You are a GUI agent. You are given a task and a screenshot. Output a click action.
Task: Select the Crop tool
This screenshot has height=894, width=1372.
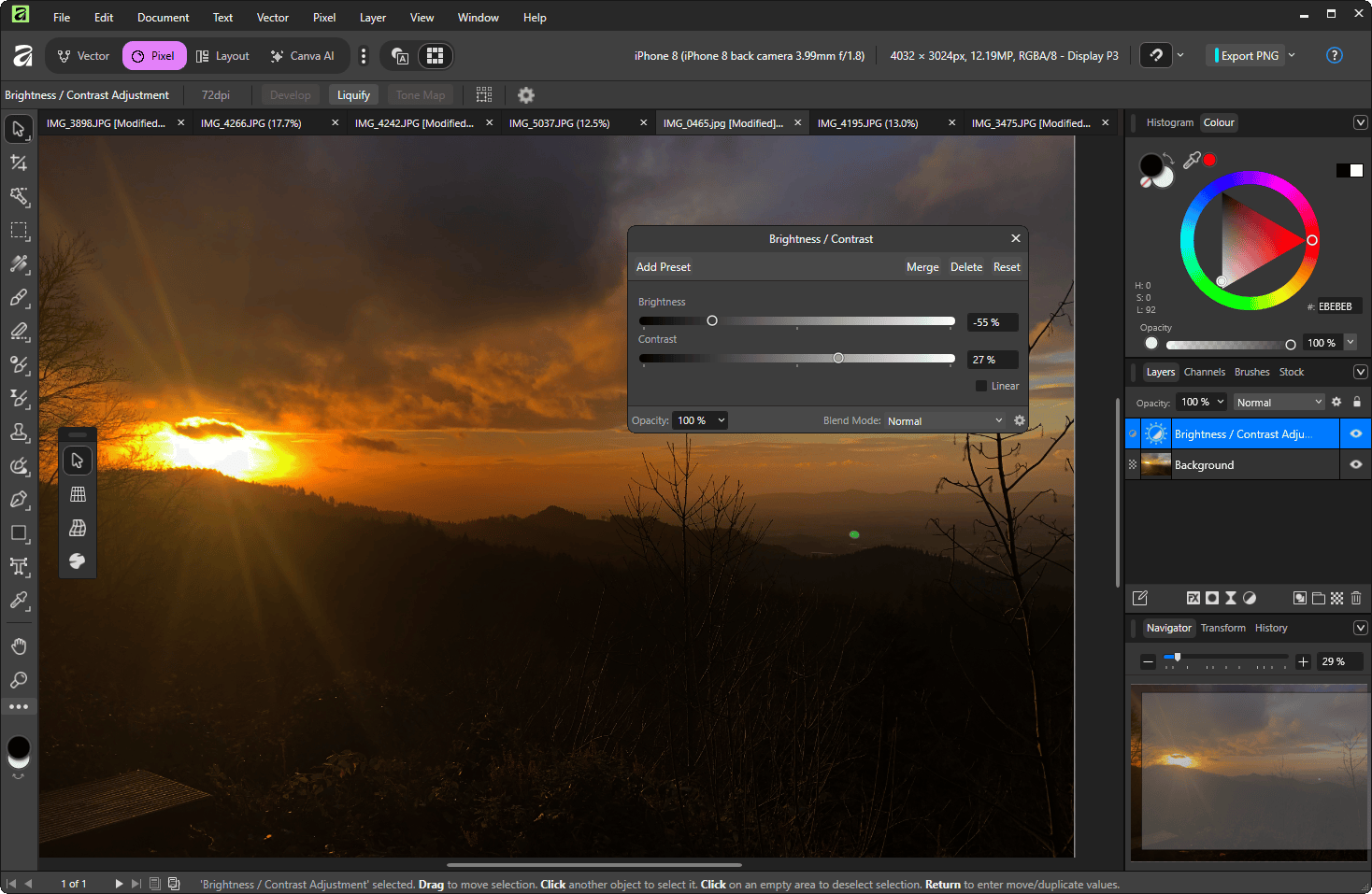19,163
